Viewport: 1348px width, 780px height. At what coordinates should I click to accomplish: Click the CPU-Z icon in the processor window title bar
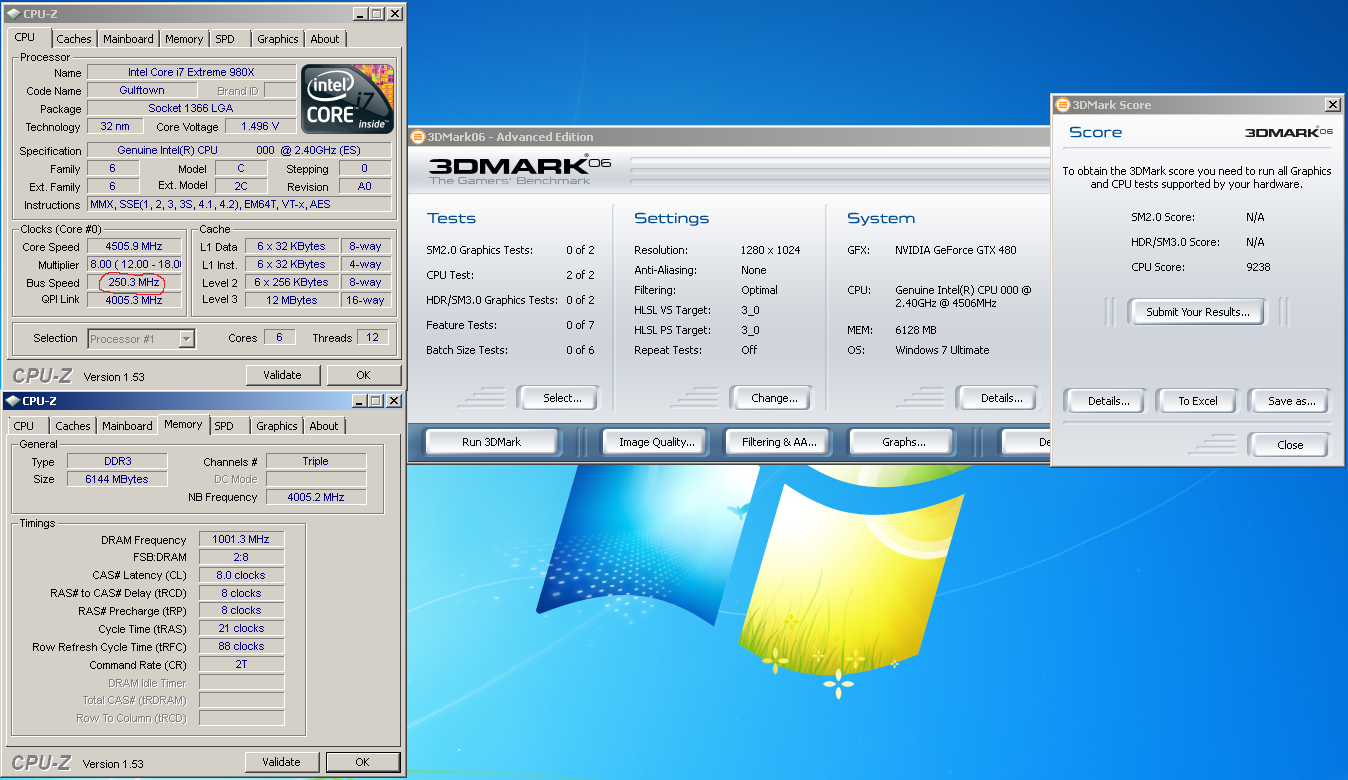12,14
